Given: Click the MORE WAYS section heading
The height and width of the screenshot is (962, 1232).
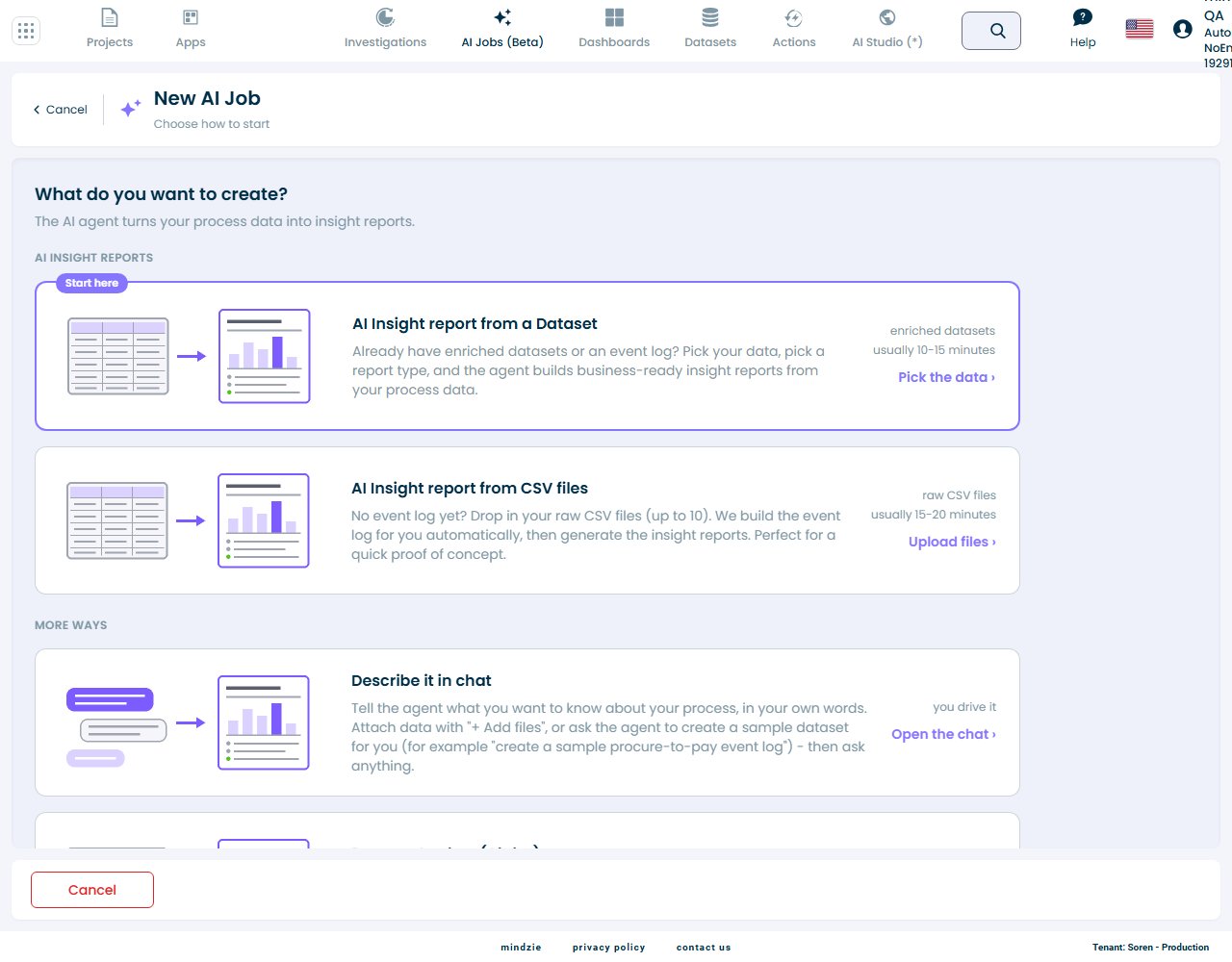Looking at the screenshot, I should pyautogui.click(x=71, y=625).
